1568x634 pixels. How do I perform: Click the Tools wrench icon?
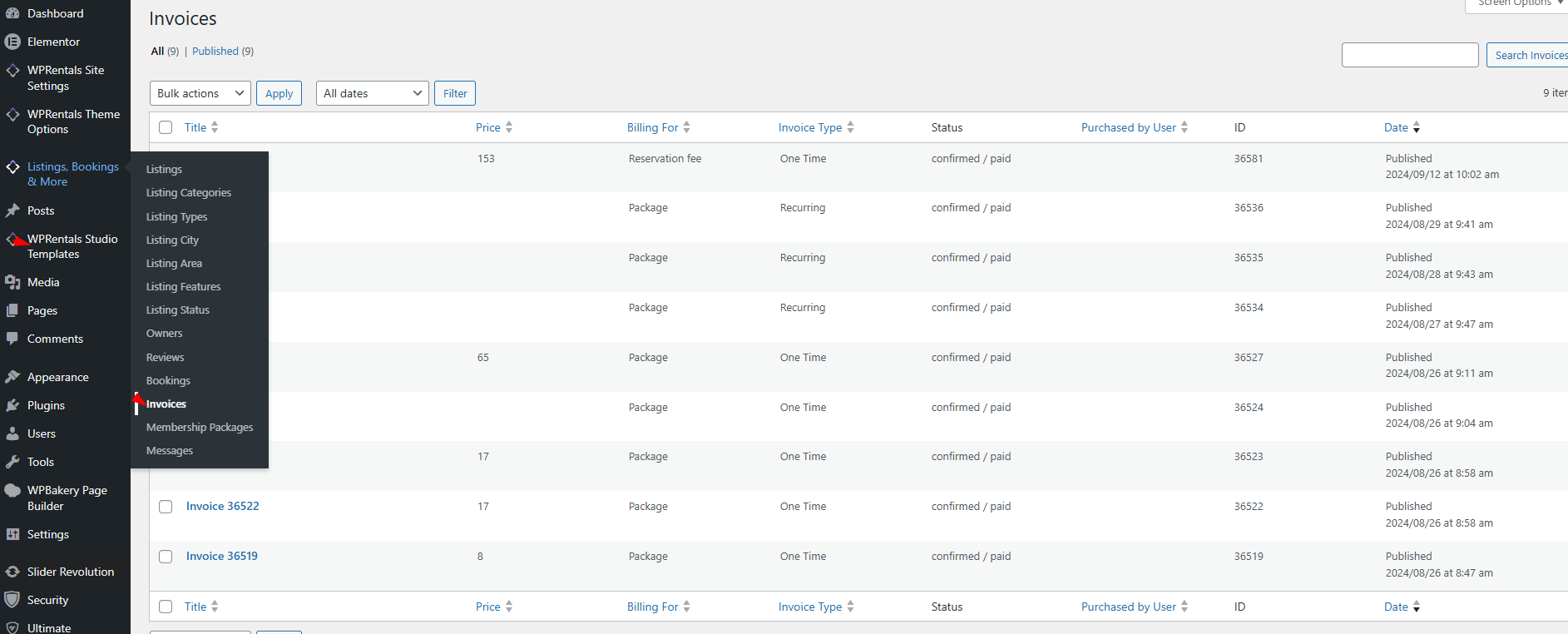(x=12, y=463)
